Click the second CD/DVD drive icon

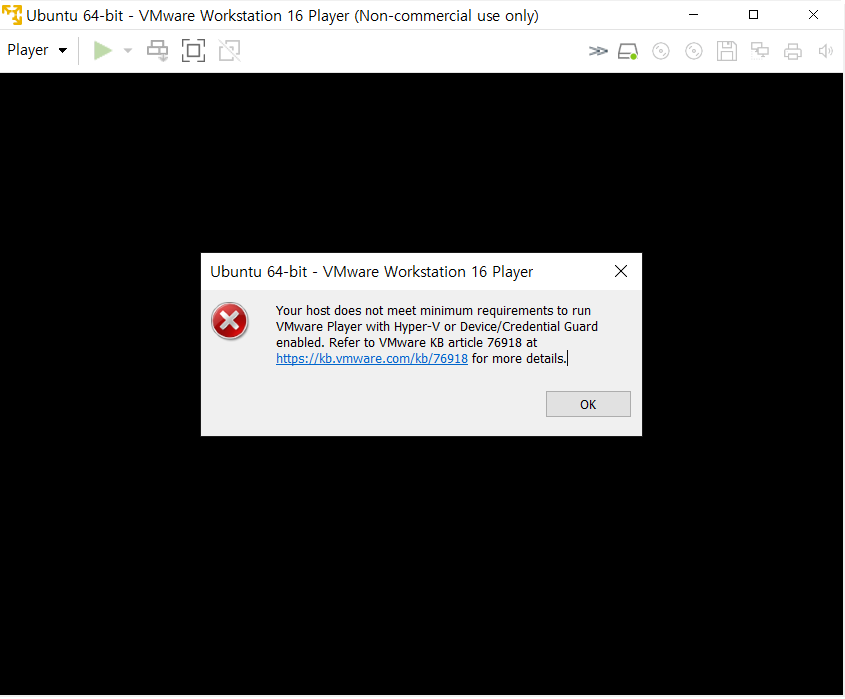tap(694, 51)
